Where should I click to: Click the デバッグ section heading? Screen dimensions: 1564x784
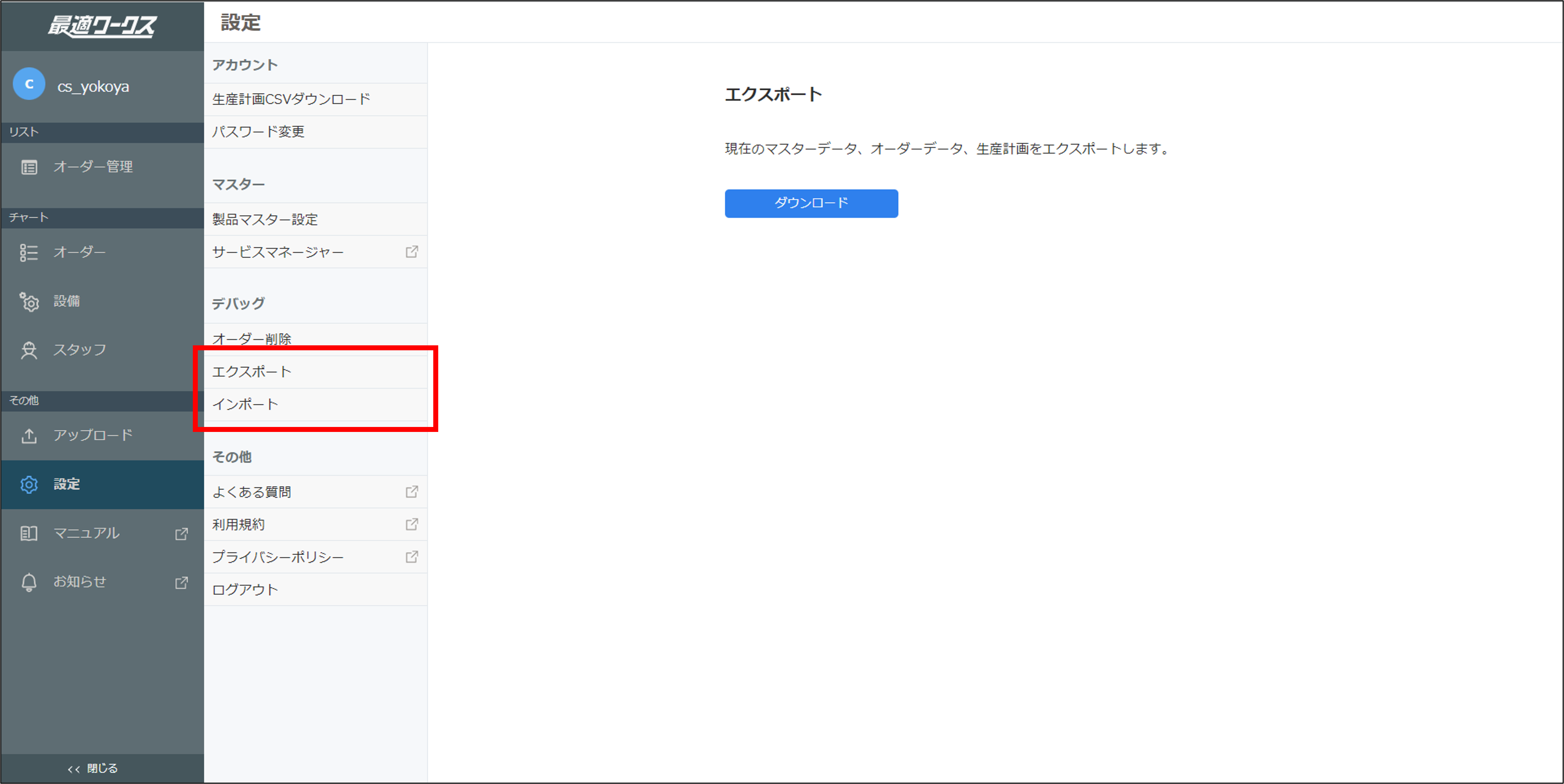pyautogui.click(x=238, y=303)
